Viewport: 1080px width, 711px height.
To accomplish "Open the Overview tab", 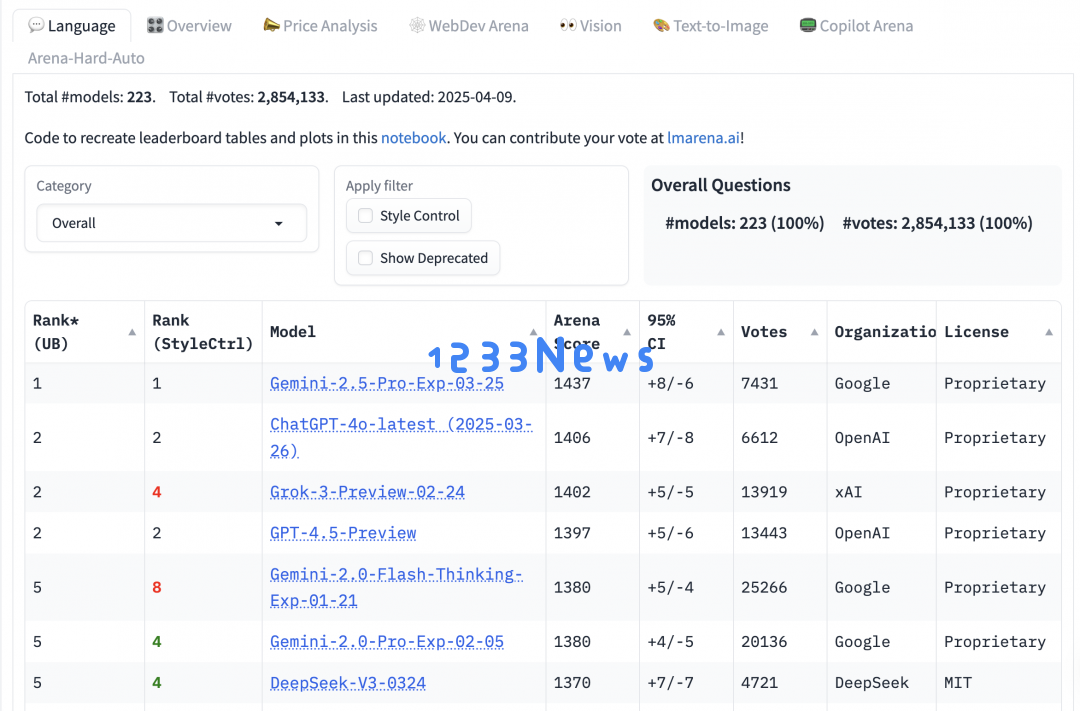I will click(x=189, y=26).
